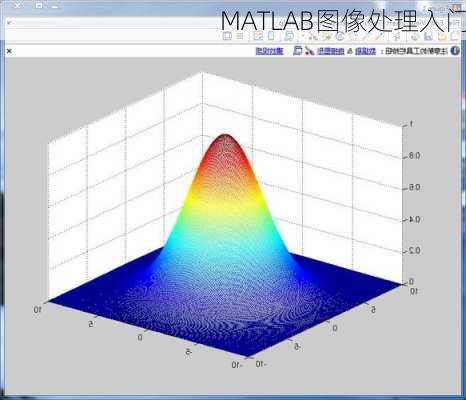Click the Save Figure toolbar icon
This screenshot has height=400, width=466.
point(428,36)
